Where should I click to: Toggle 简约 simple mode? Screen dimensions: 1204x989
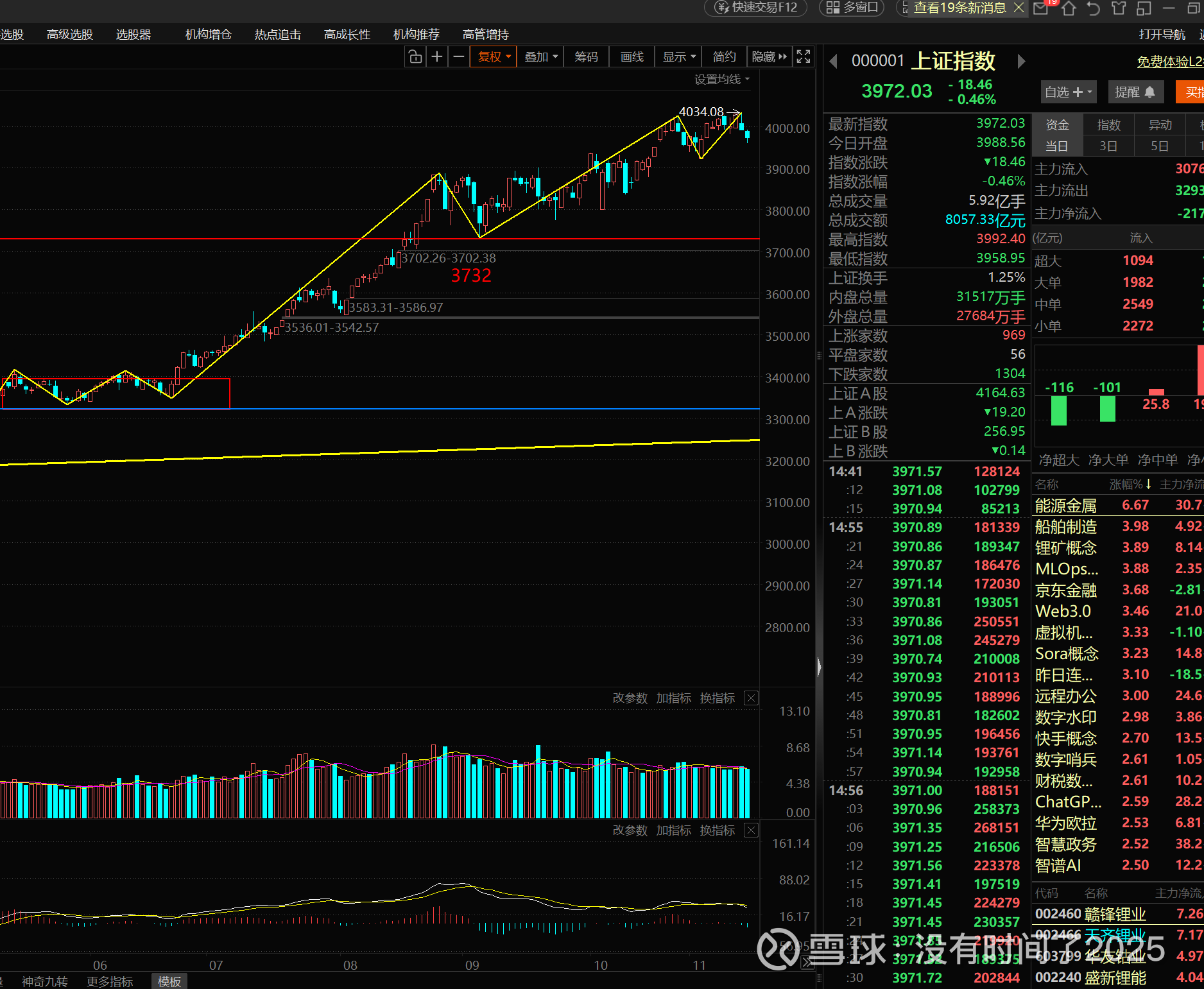725,56
